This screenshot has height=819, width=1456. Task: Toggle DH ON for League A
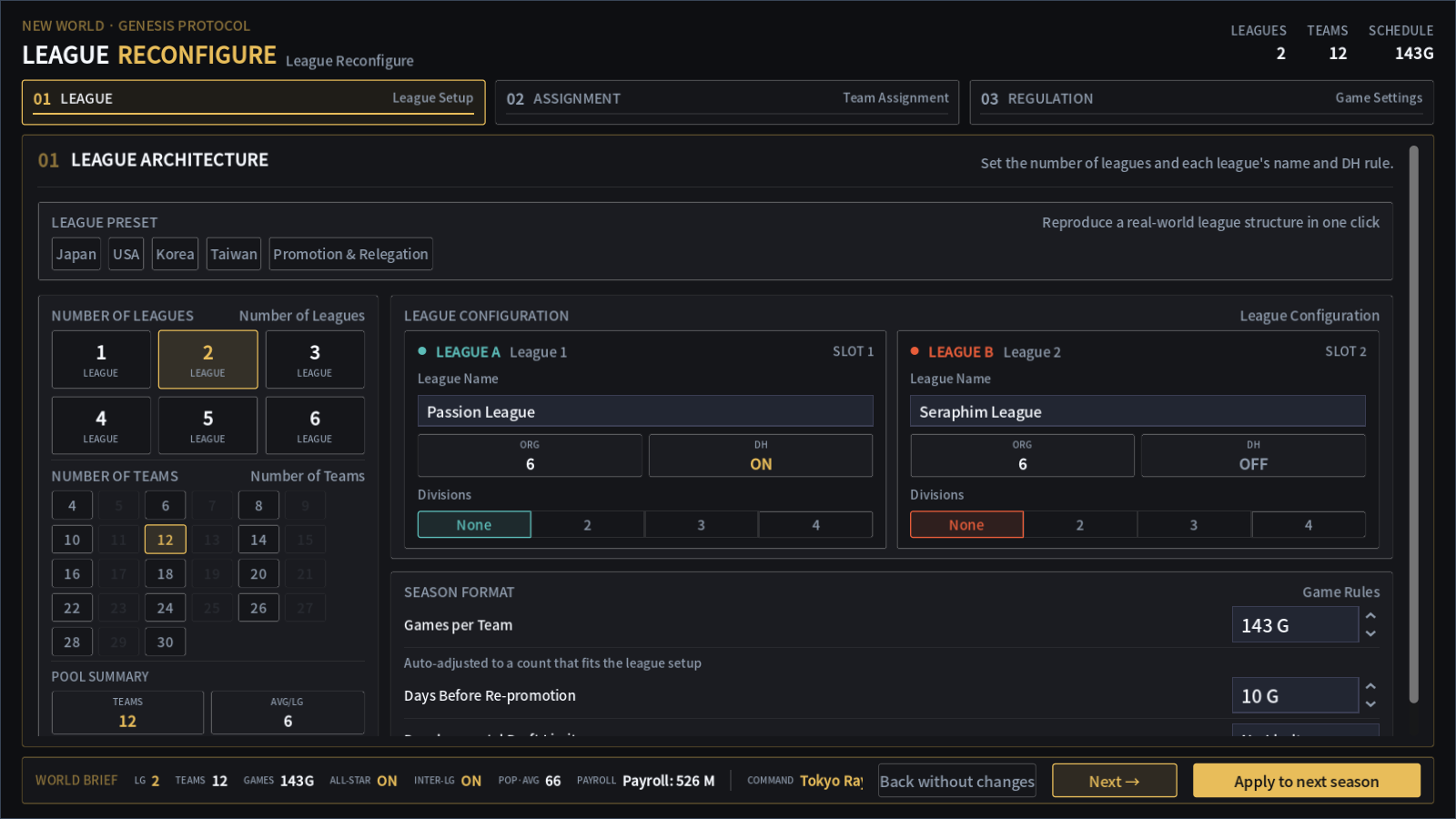[761, 455]
